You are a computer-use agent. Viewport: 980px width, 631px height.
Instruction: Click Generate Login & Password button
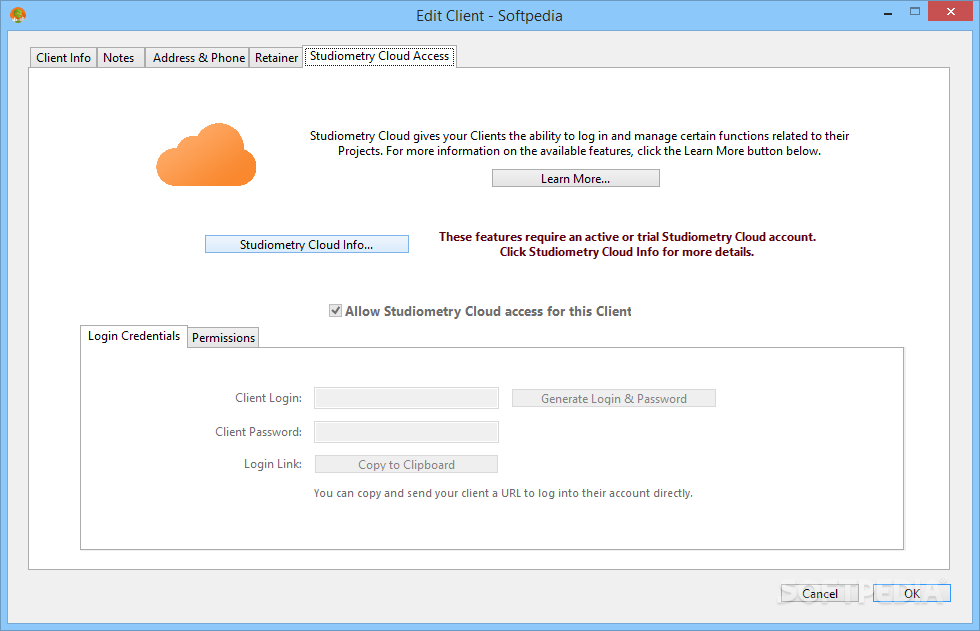pos(614,399)
